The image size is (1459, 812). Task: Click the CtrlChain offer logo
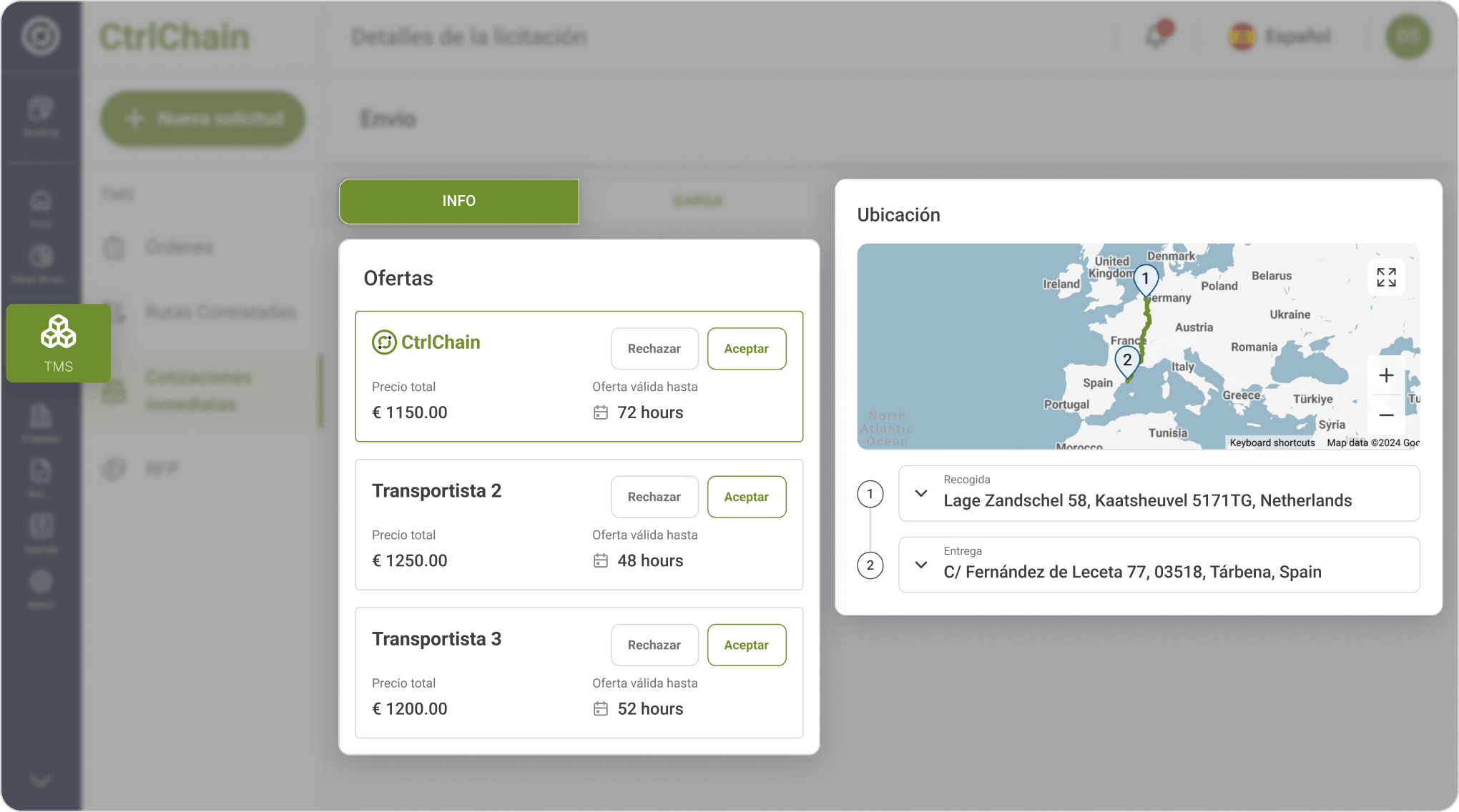(x=426, y=342)
